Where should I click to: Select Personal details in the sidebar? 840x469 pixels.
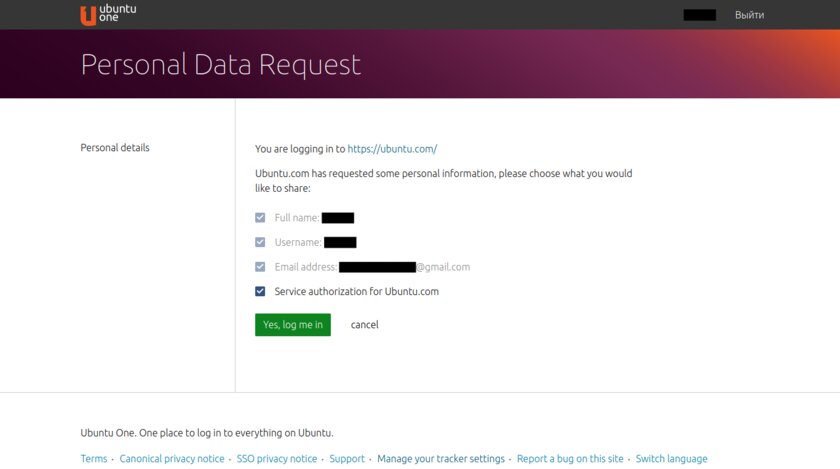[x=115, y=148]
